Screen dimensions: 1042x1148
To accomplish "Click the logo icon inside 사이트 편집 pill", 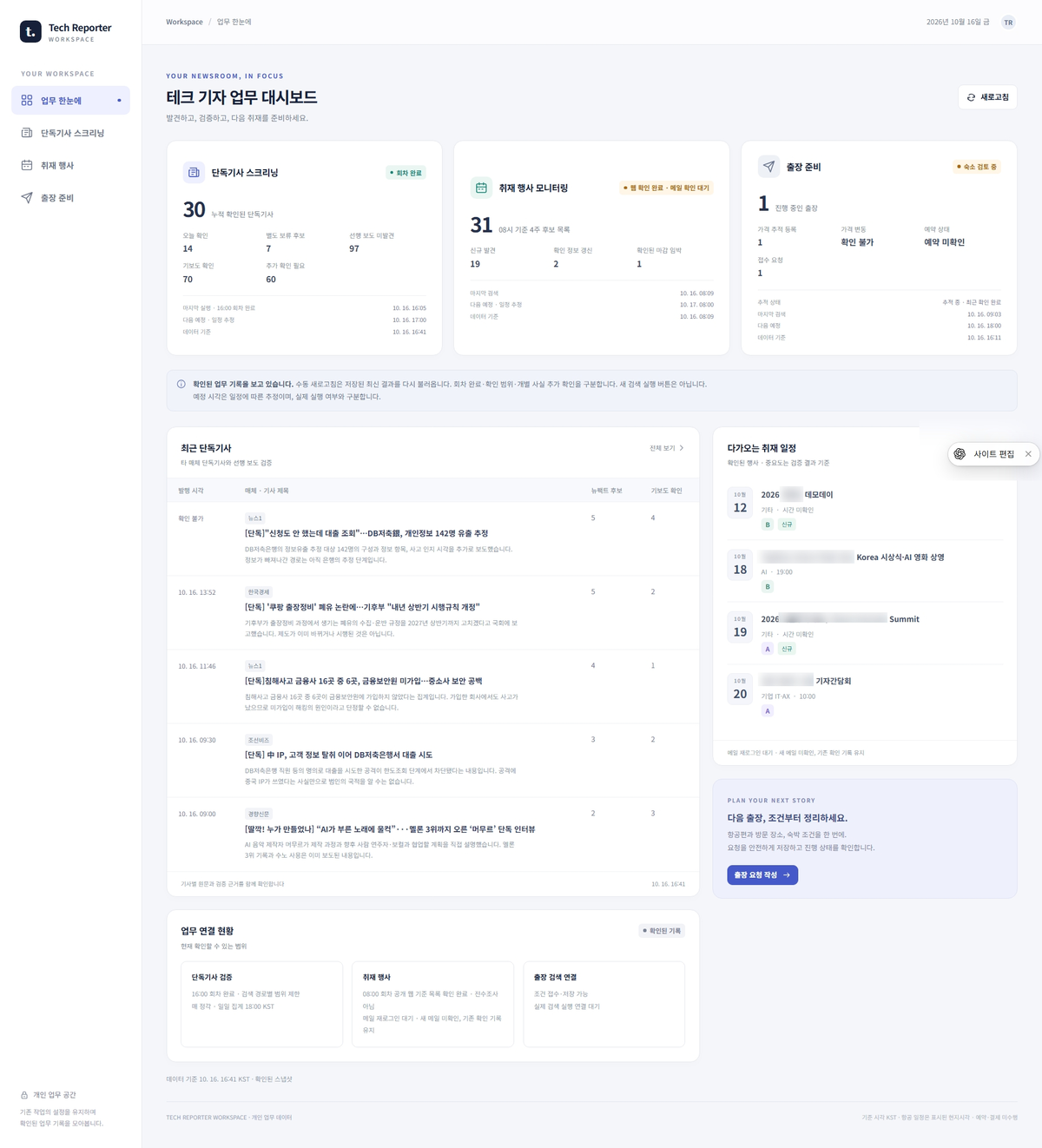I will tap(960, 454).
